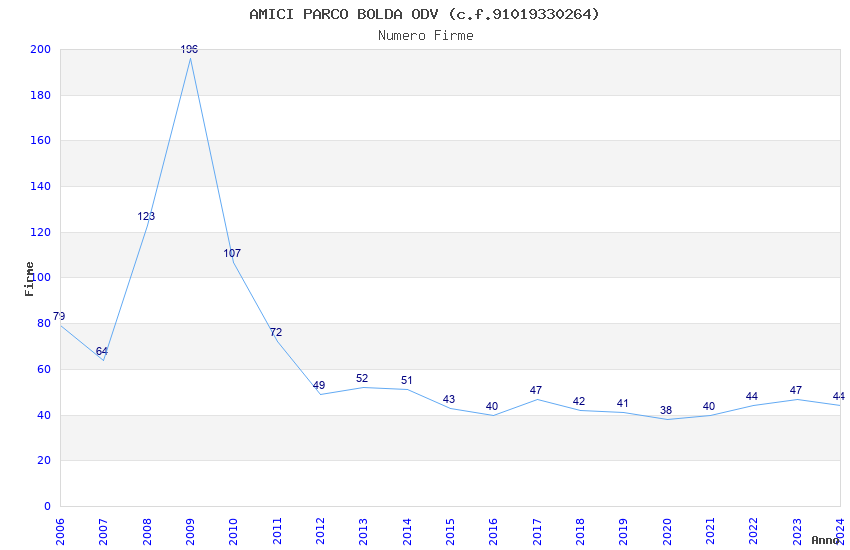Click the 72 data point label
This screenshot has width=850, height=550.
276,332
